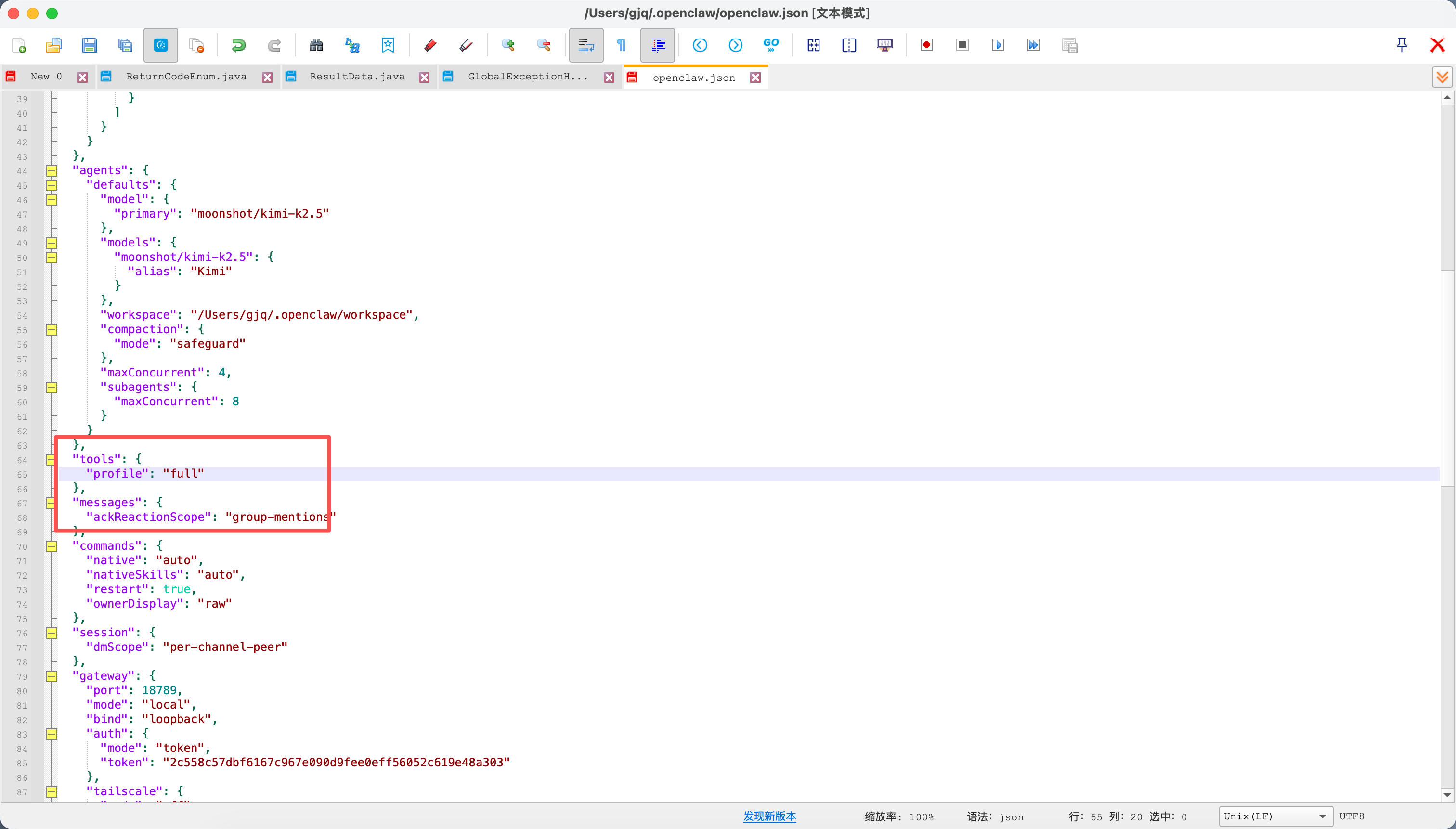Close the openclaw.json tab

[755, 78]
